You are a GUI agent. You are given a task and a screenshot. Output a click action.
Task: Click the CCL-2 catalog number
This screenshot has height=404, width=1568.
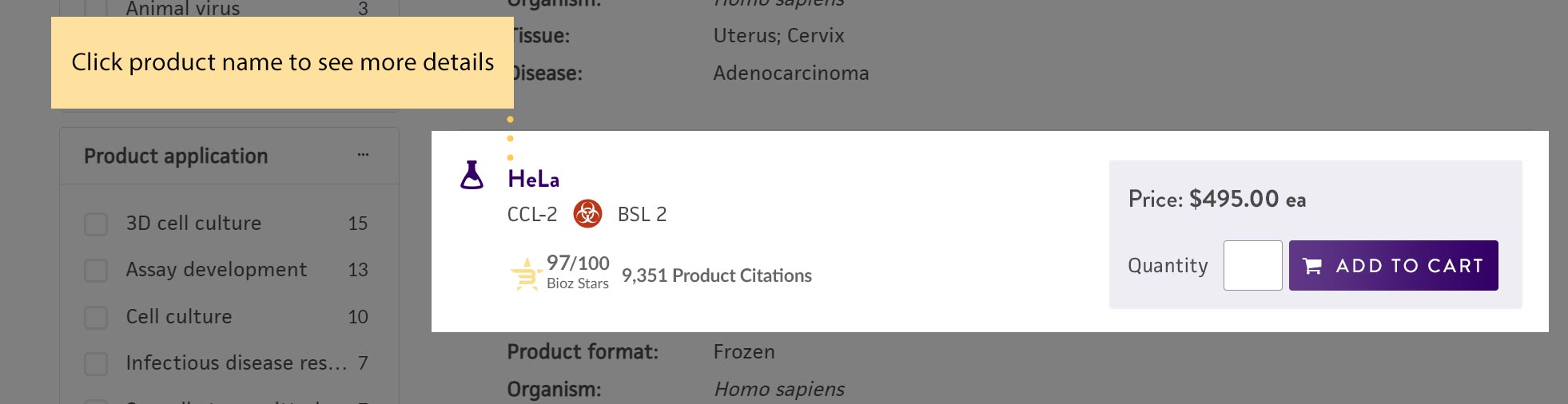pyautogui.click(x=531, y=214)
